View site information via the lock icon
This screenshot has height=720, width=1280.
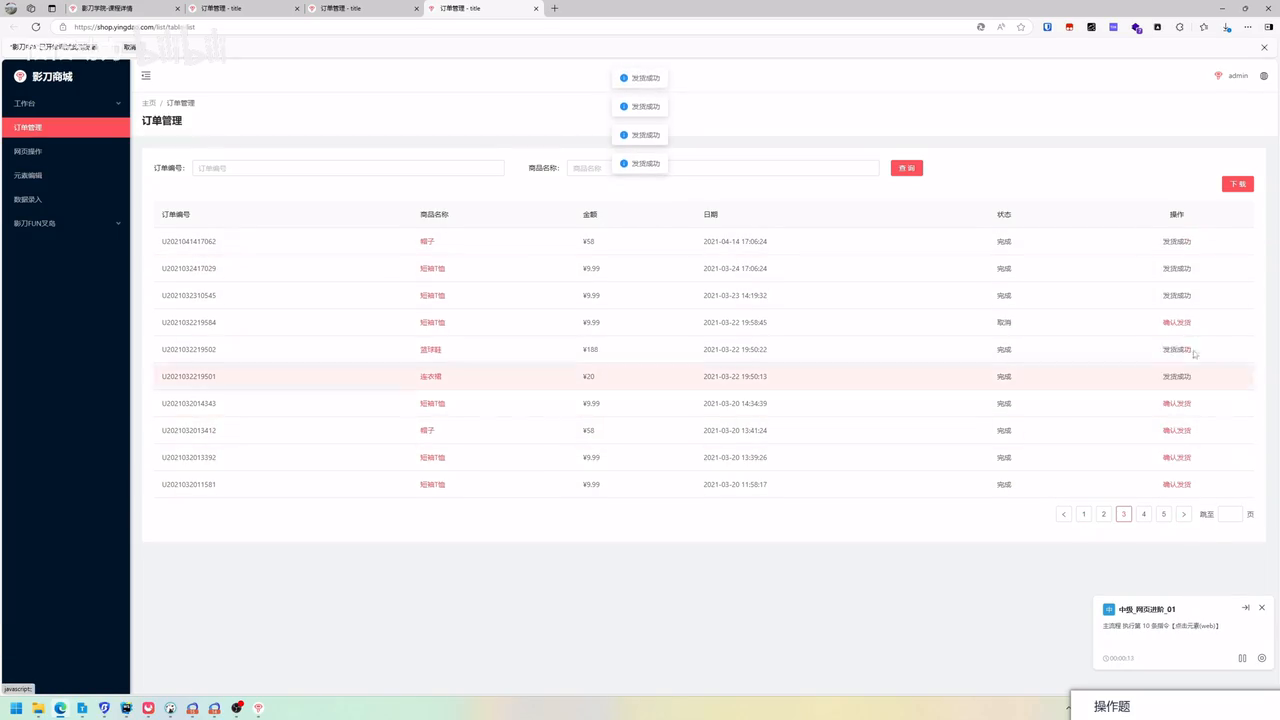(x=63, y=27)
